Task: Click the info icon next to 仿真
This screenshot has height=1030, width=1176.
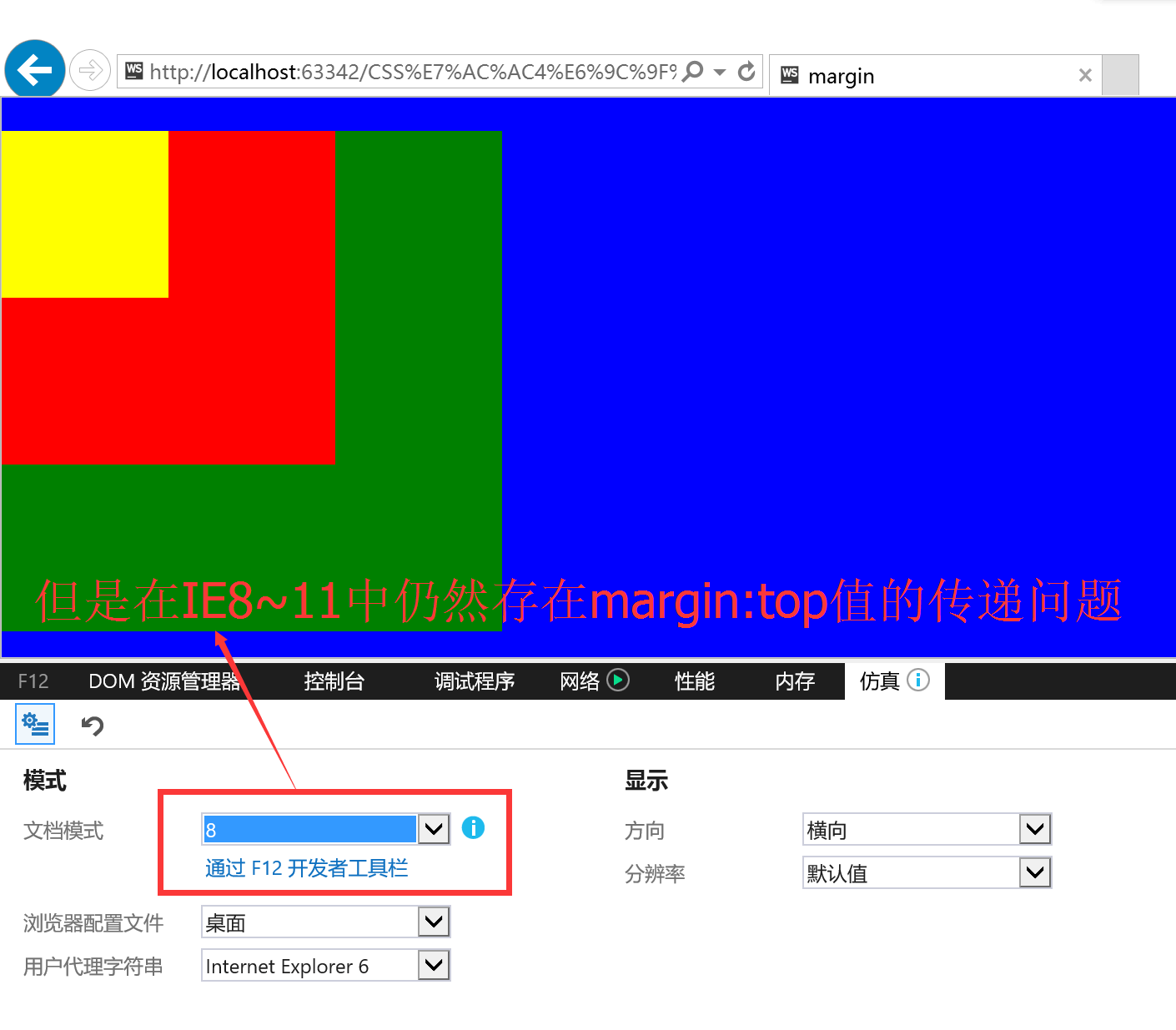Action: pos(918,680)
